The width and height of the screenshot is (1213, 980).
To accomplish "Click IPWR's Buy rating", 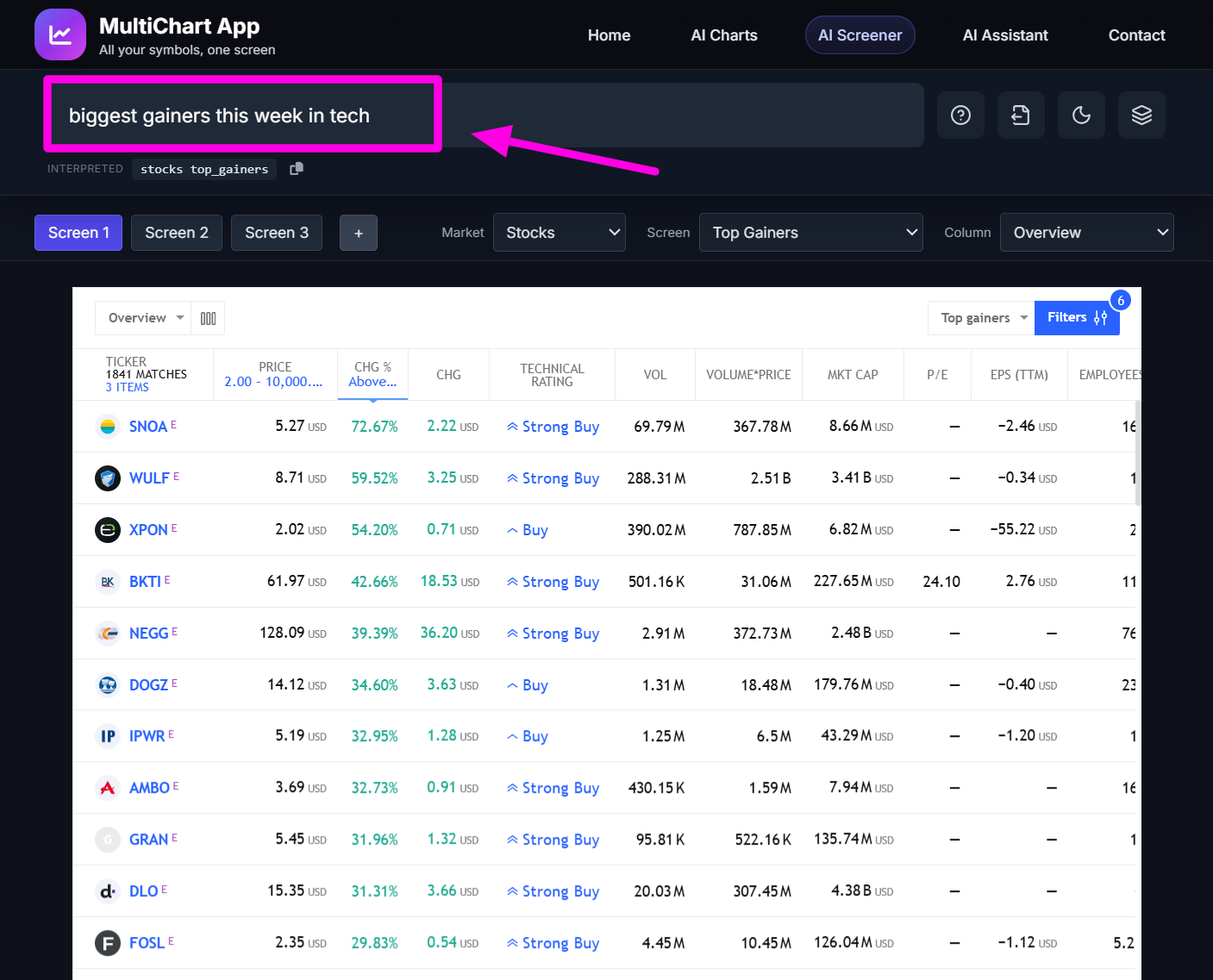I will click(528, 736).
